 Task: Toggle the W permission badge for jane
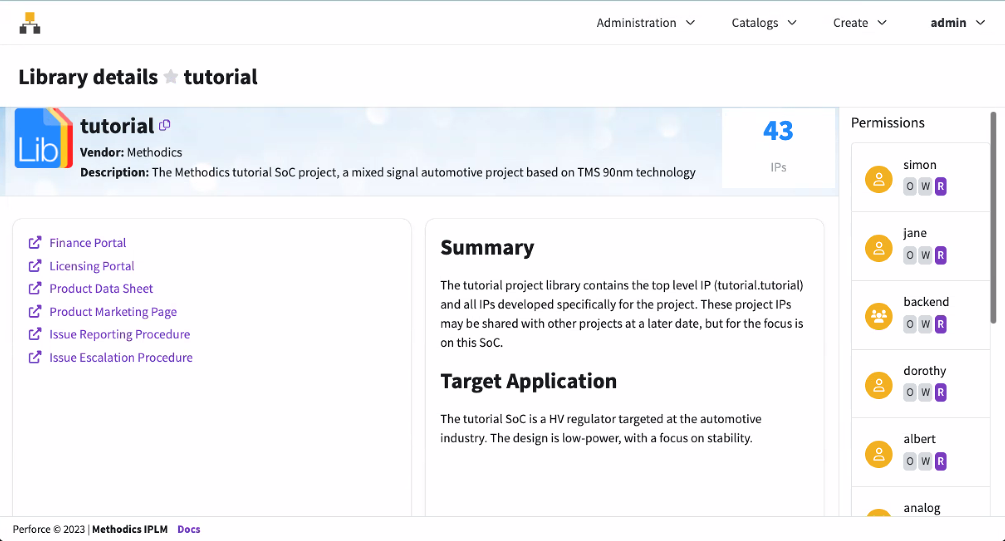pos(925,255)
